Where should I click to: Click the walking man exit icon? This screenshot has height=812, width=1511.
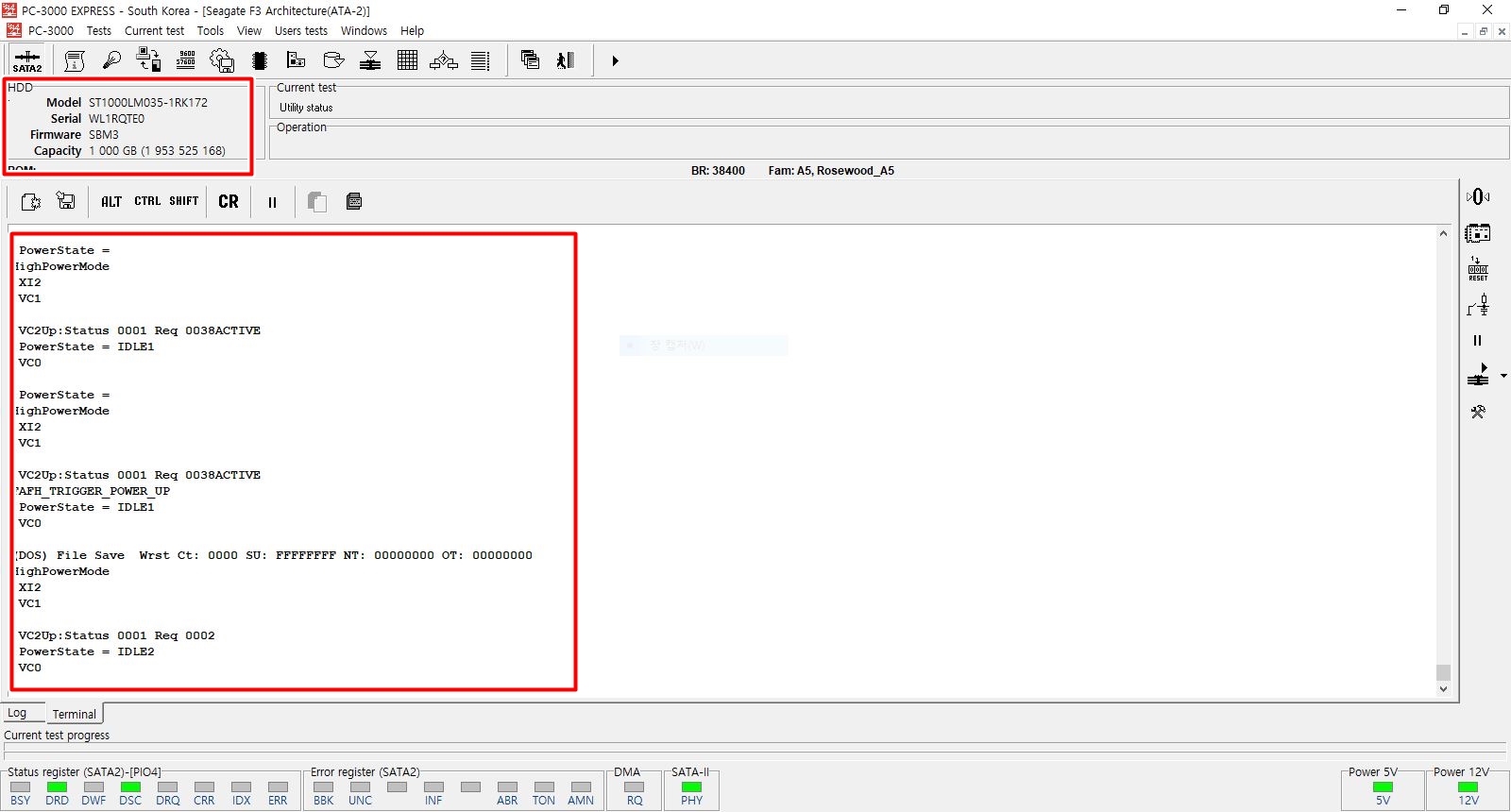566,60
